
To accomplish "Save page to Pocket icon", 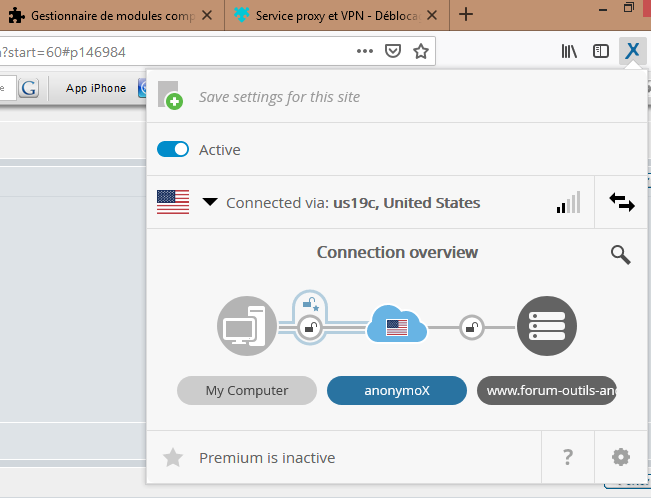I will click(x=392, y=51).
